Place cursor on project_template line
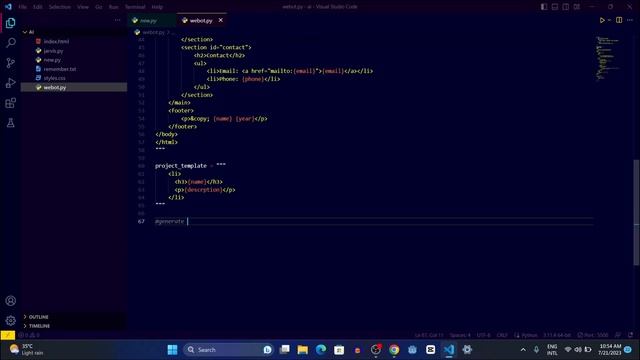 click(190, 166)
